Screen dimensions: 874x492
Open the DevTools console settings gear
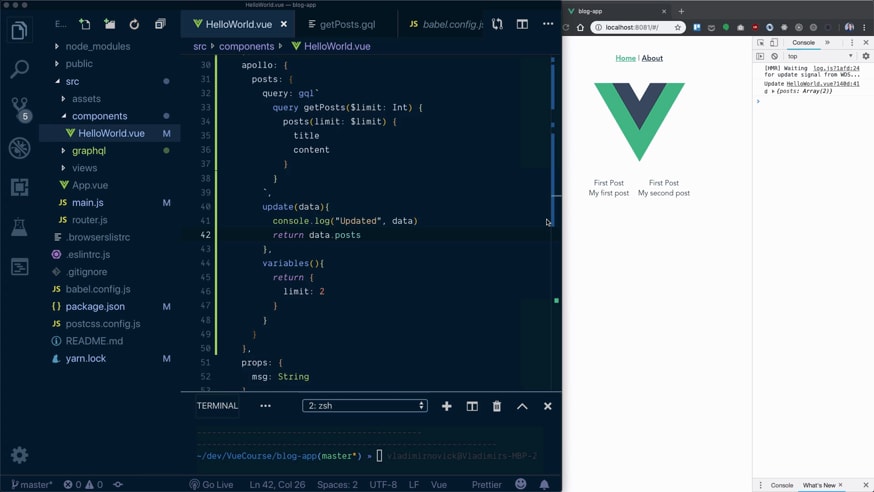pyautogui.click(x=866, y=56)
